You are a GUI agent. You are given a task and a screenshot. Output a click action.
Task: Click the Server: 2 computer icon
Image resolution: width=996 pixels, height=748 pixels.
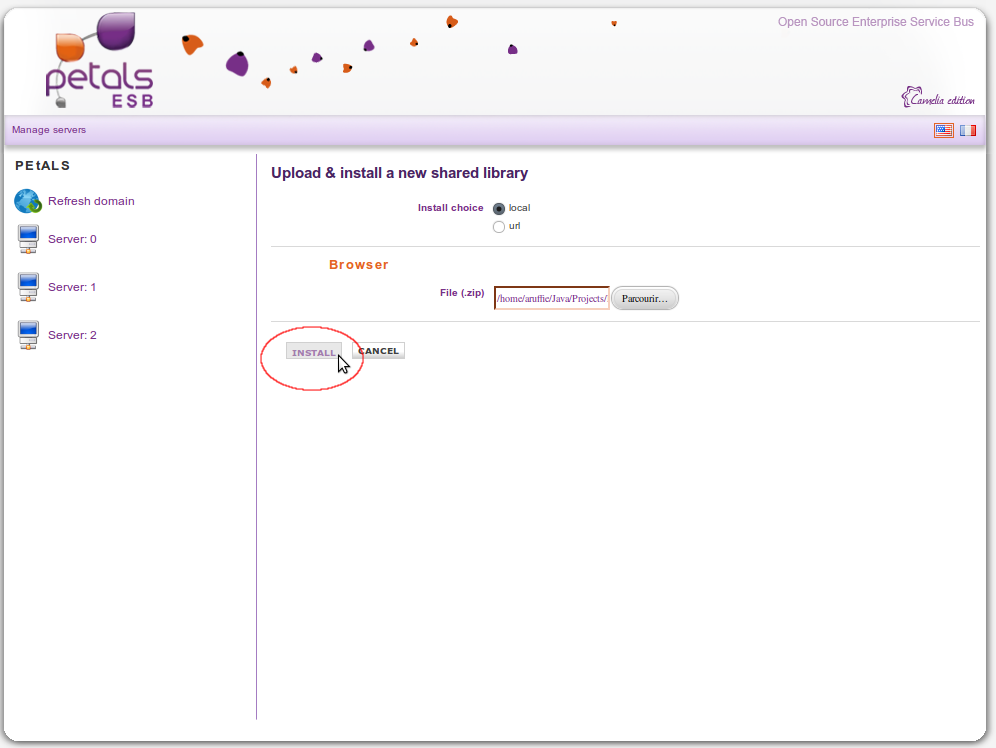coord(28,336)
